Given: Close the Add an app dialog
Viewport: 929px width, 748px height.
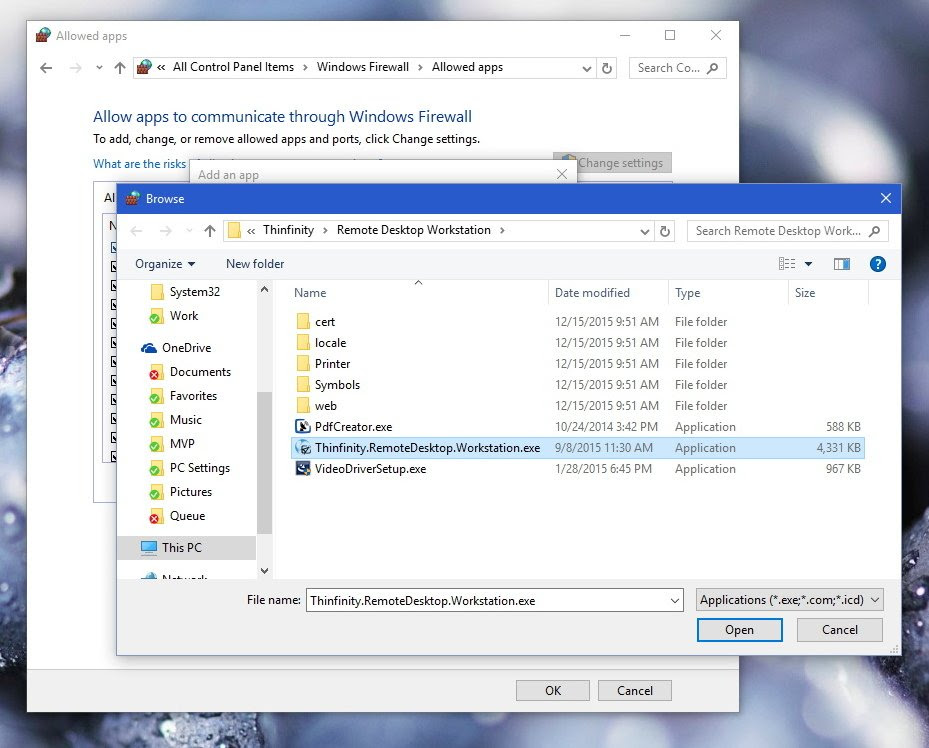Looking at the screenshot, I should tap(562, 174).
